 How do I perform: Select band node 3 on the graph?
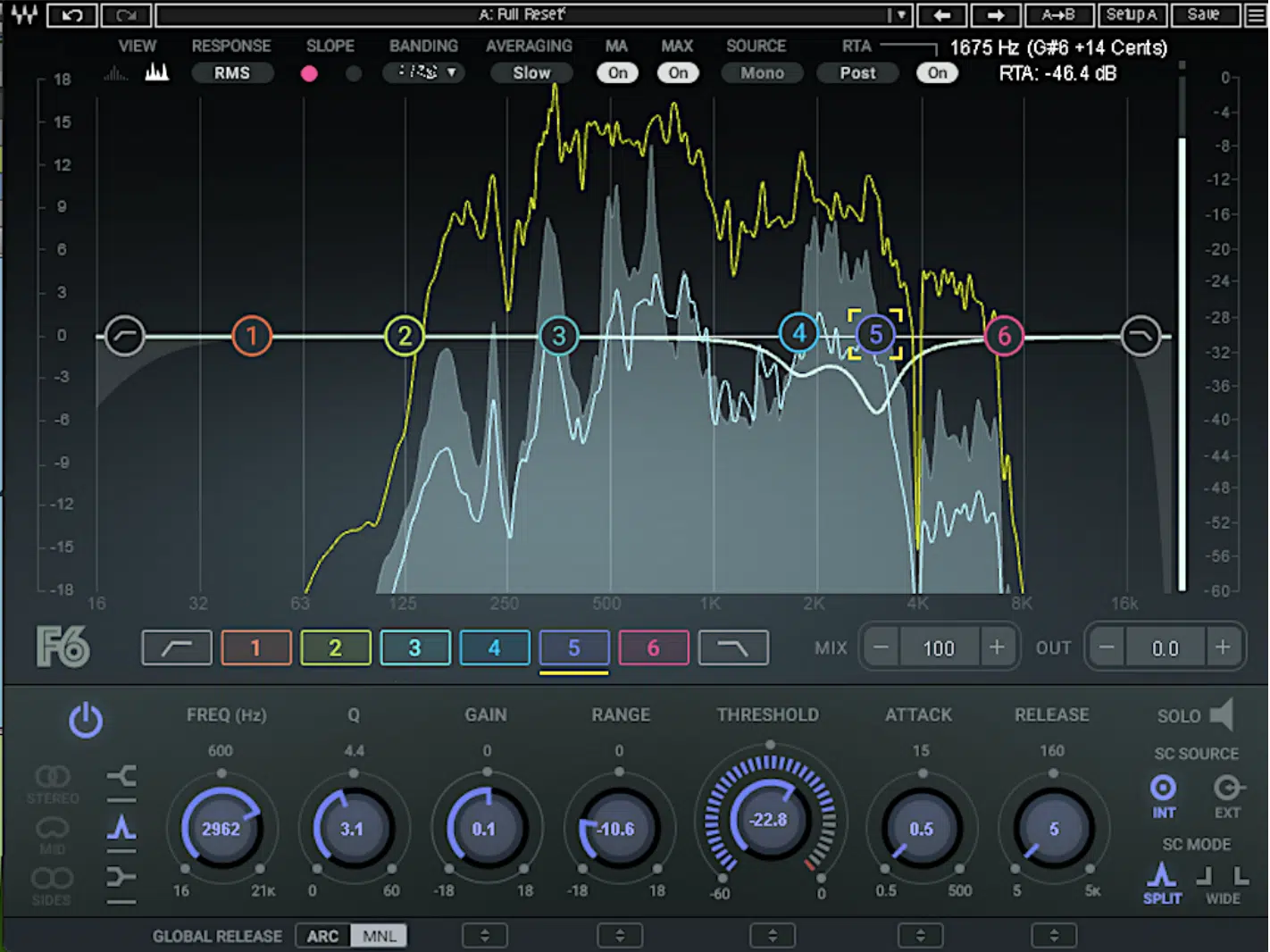pos(559,336)
